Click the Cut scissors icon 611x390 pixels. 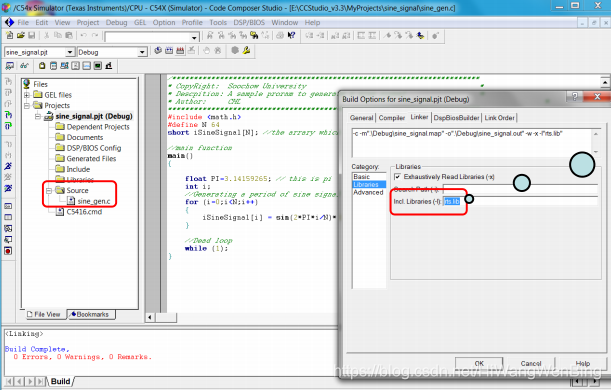click(x=46, y=36)
